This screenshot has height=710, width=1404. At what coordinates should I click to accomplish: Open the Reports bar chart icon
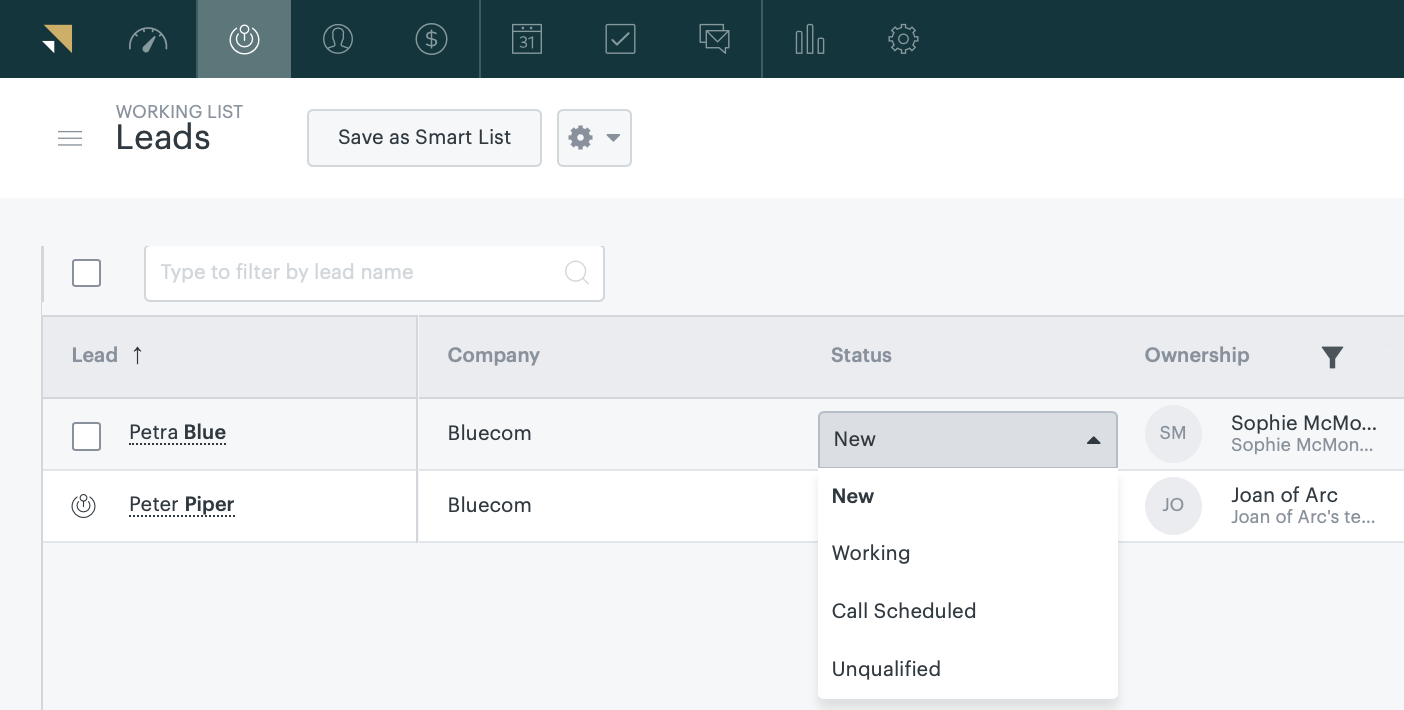click(809, 39)
